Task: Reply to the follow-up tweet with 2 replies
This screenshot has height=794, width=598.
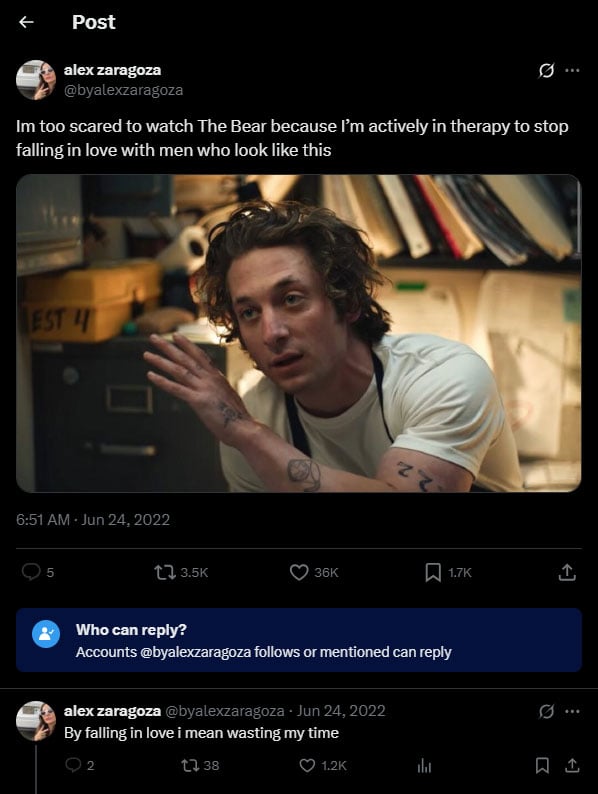Action: click(73, 765)
